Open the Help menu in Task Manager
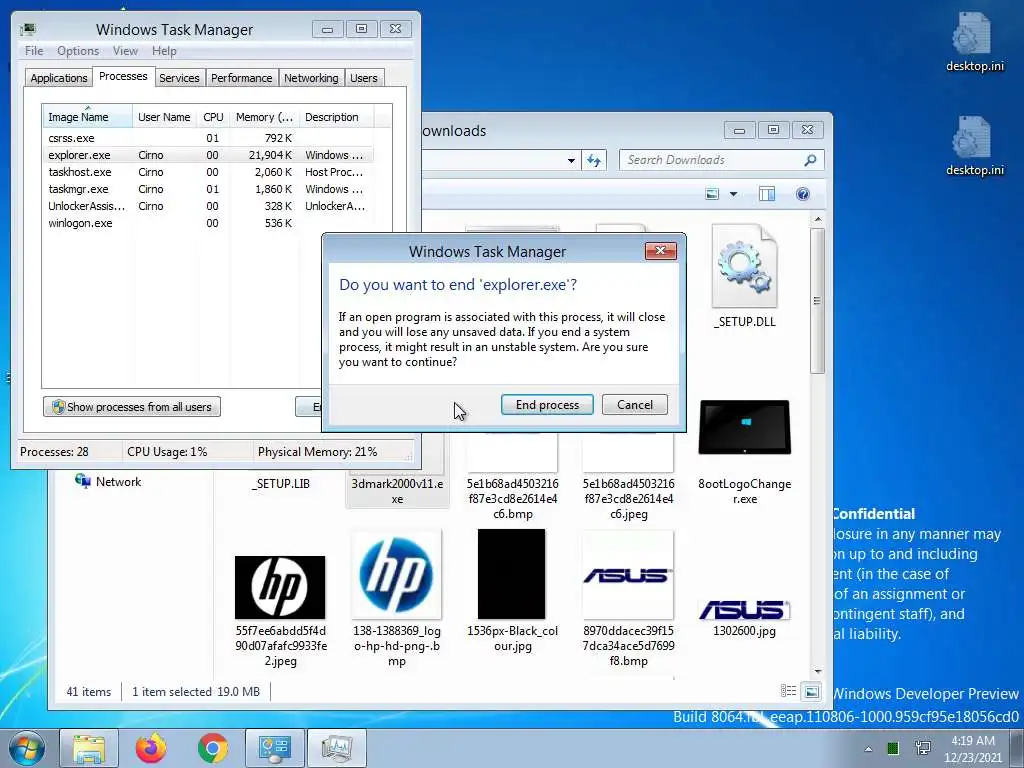This screenshot has height=768, width=1024. point(164,51)
